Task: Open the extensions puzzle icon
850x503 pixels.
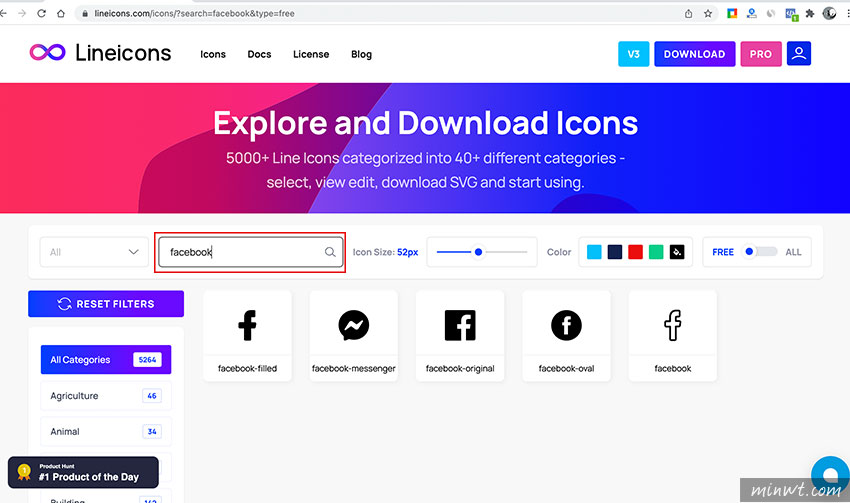Action: pos(810,14)
